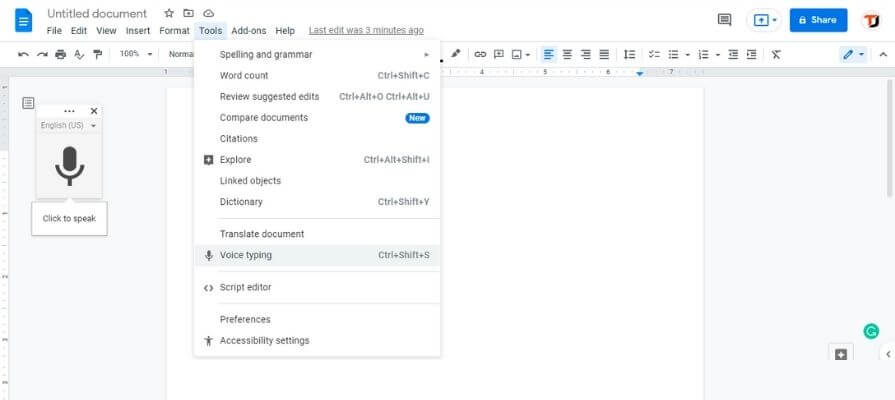
Task: Click the clear formatting icon
Action: point(777,54)
